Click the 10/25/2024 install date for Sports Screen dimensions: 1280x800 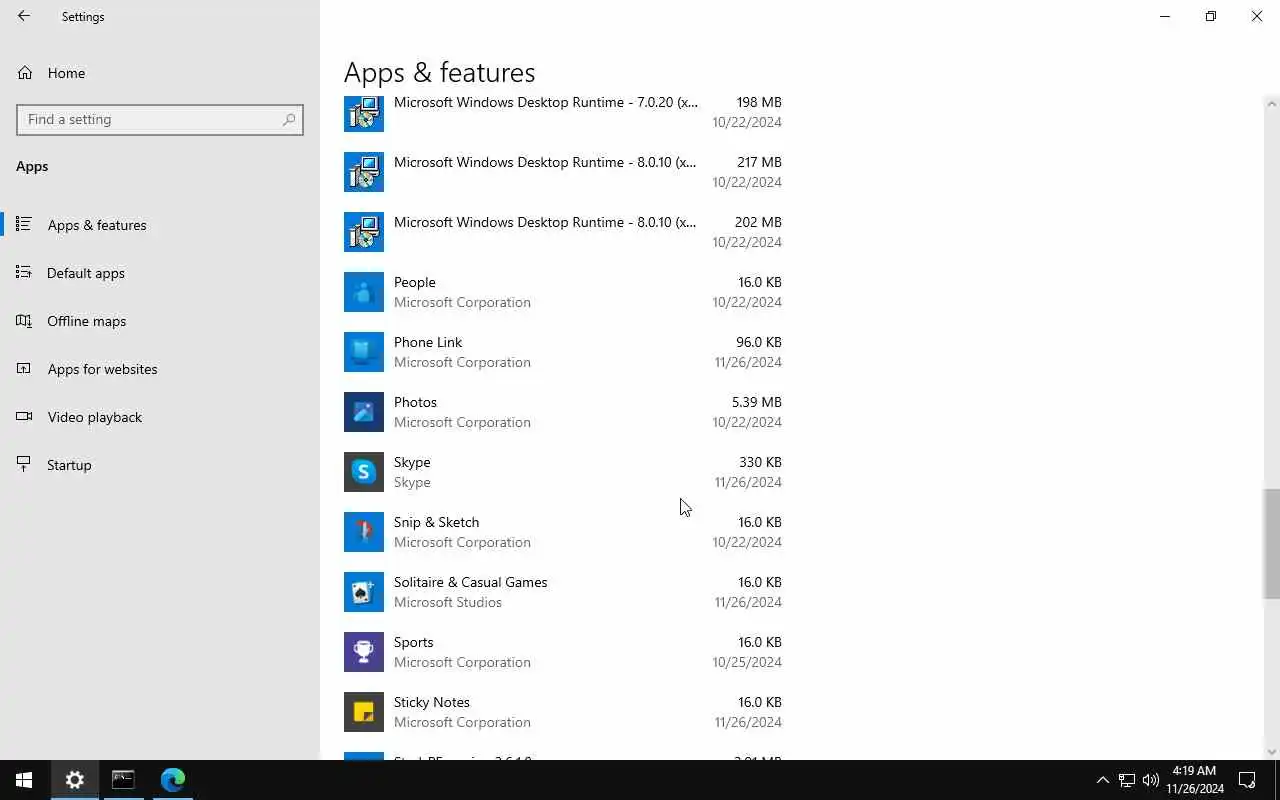click(747, 662)
